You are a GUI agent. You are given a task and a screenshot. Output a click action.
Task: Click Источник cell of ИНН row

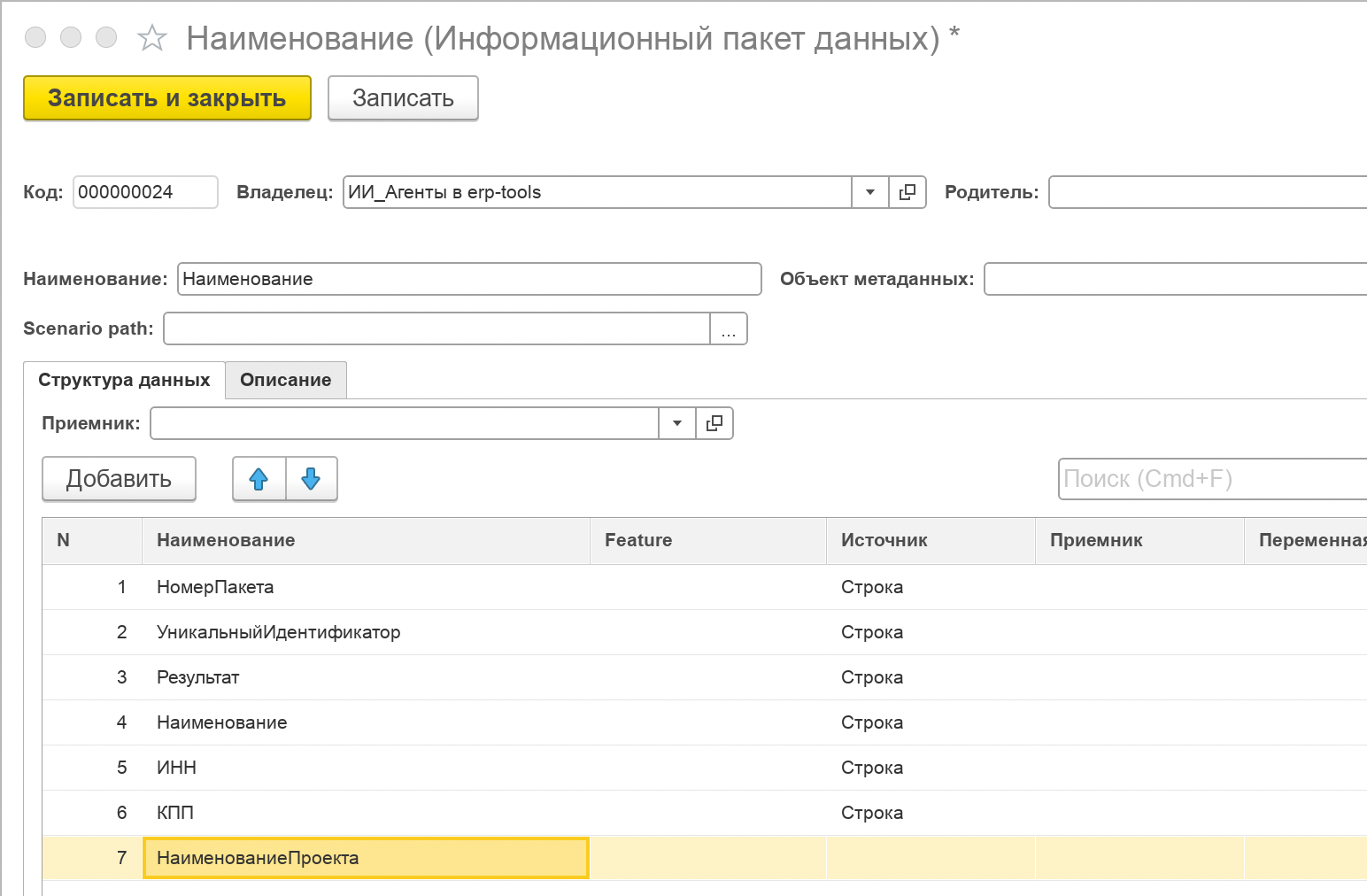point(931,768)
